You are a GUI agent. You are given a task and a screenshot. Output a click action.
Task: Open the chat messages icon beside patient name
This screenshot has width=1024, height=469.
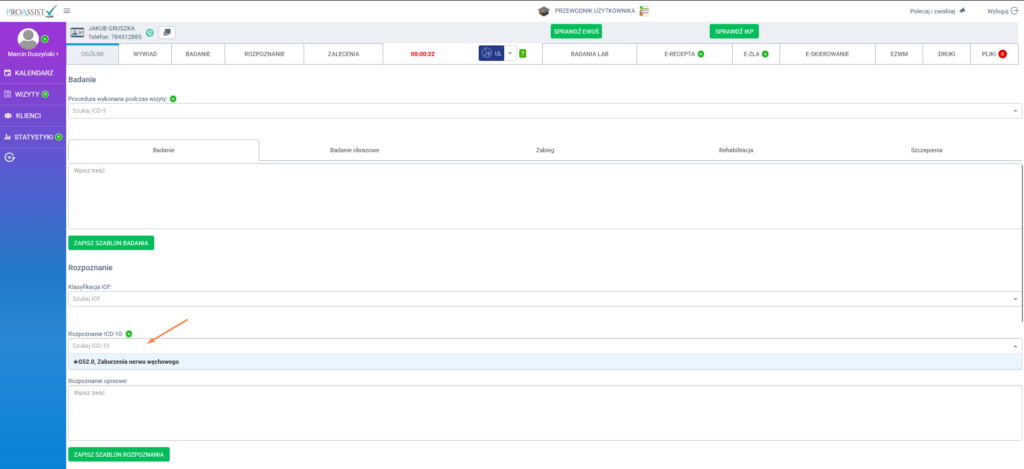click(166, 32)
